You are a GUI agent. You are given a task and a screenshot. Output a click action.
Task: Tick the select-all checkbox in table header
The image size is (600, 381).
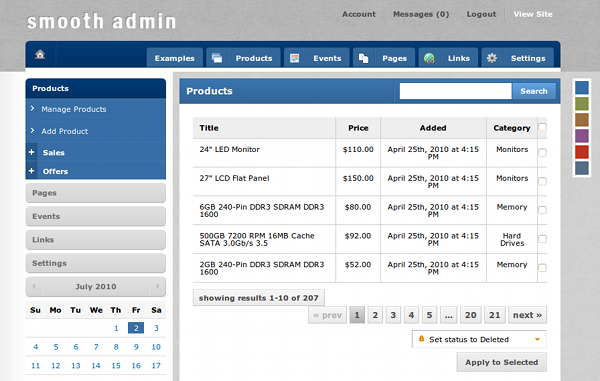coord(542,127)
